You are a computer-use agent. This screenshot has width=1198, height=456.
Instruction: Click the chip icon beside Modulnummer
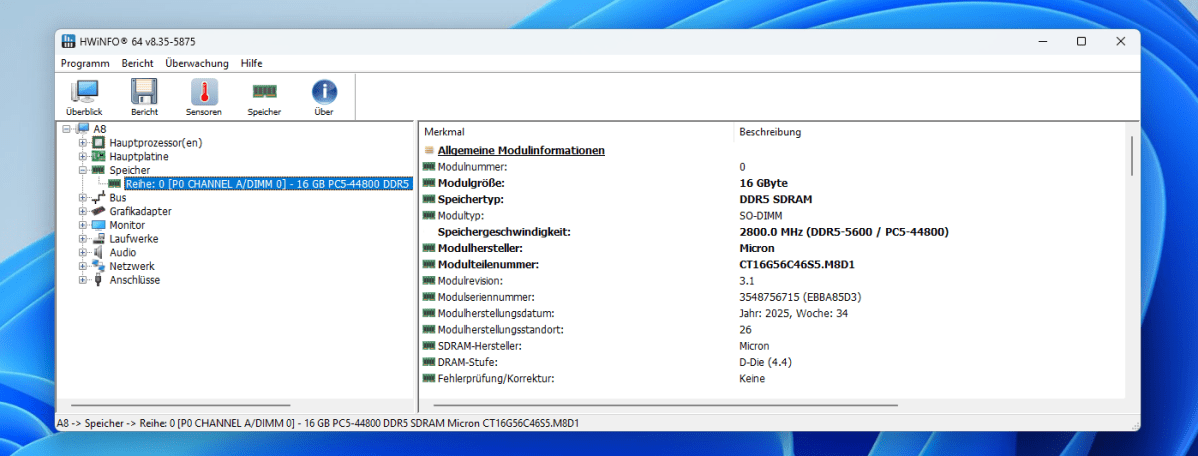point(429,167)
